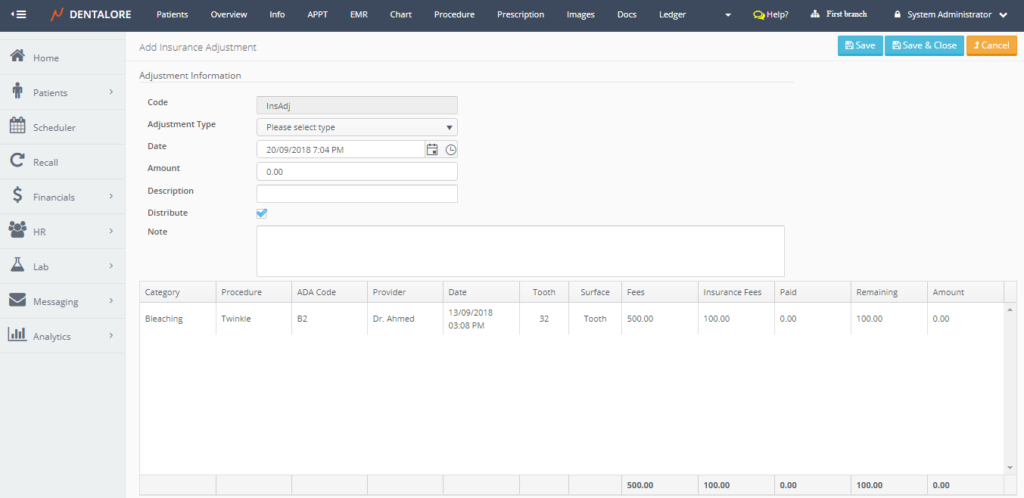Open the calendar date picker icon
Image resolution: width=1024 pixels, height=498 pixels.
[x=432, y=149]
